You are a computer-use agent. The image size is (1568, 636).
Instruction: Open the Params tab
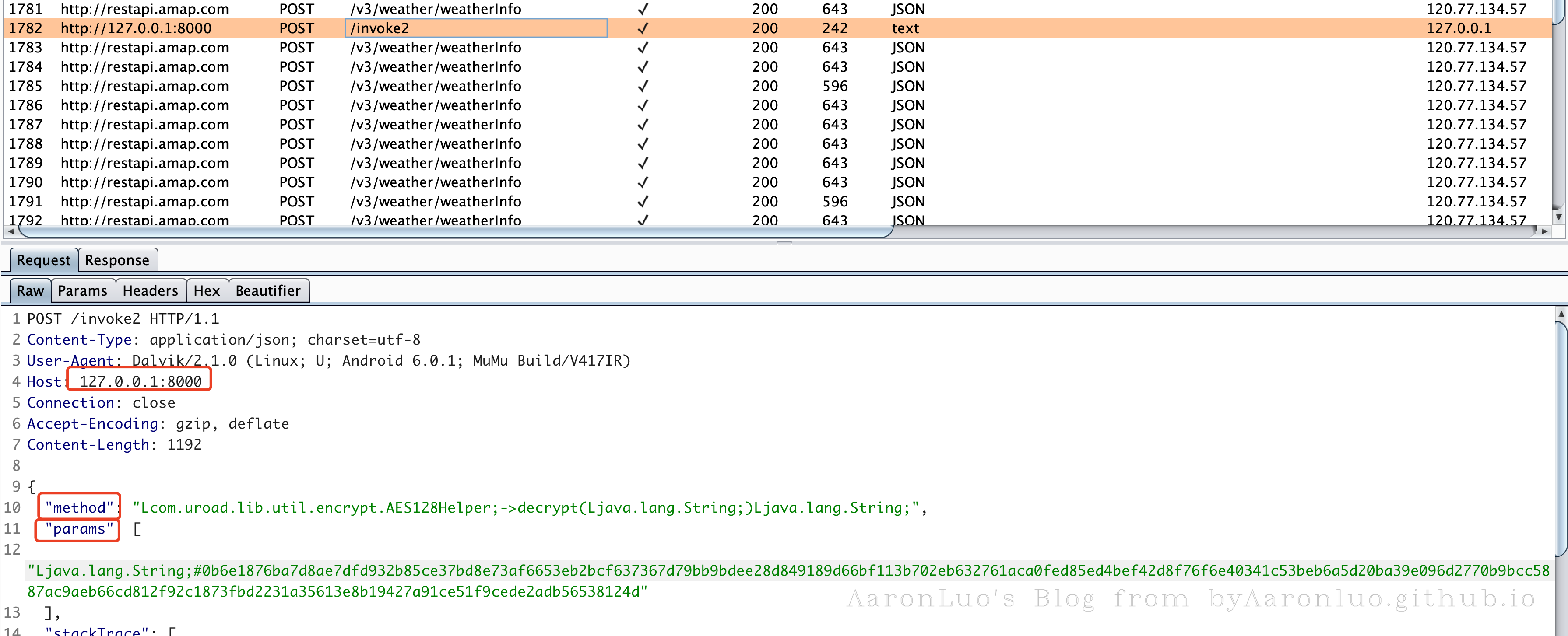pyautogui.click(x=82, y=290)
